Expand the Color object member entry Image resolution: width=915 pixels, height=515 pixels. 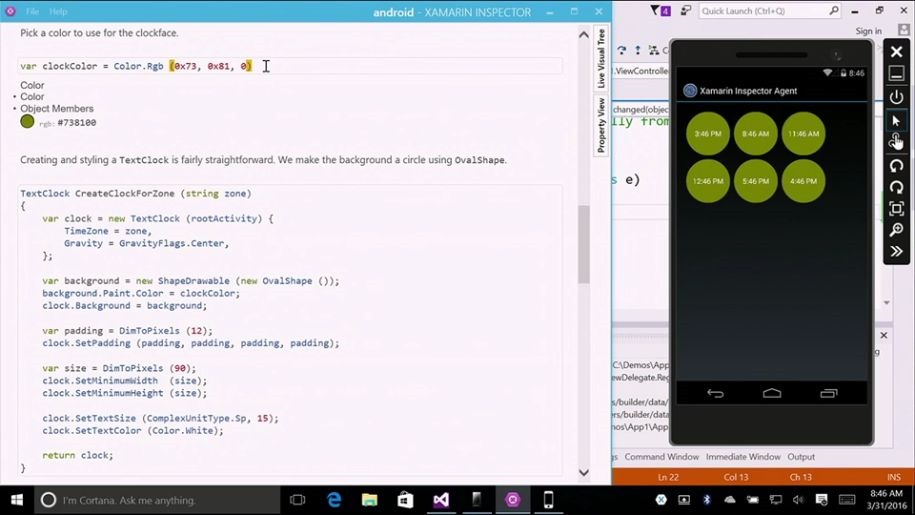click(x=32, y=97)
